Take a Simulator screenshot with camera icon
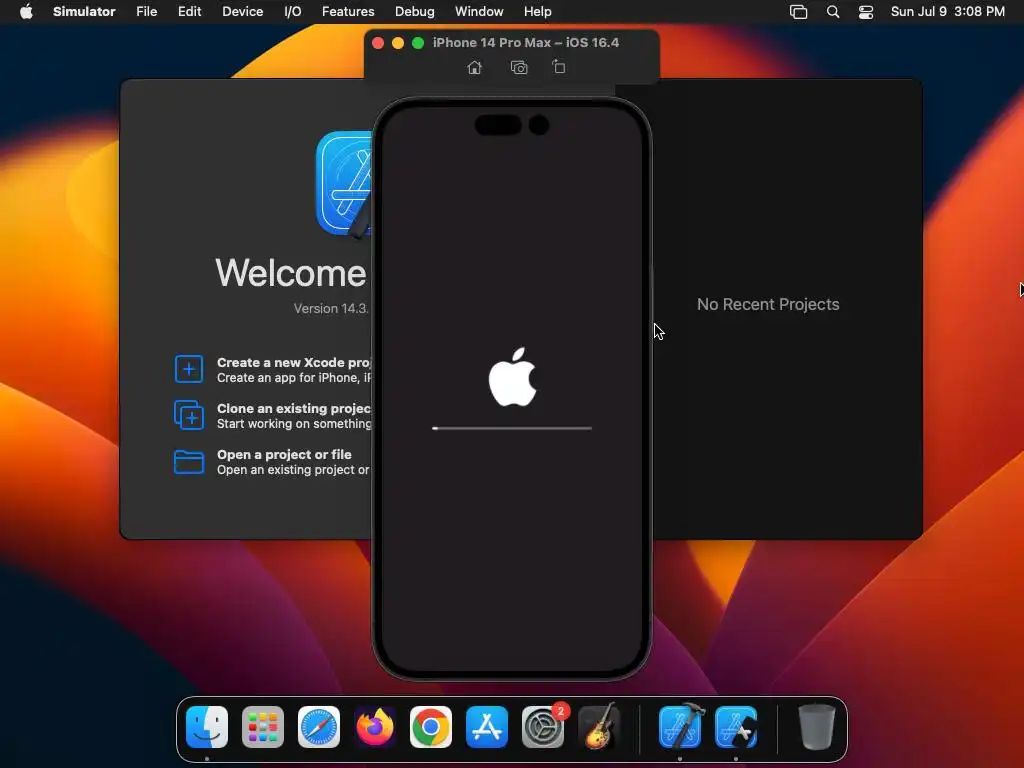The image size is (1024, 768). (x=519, y=67)
